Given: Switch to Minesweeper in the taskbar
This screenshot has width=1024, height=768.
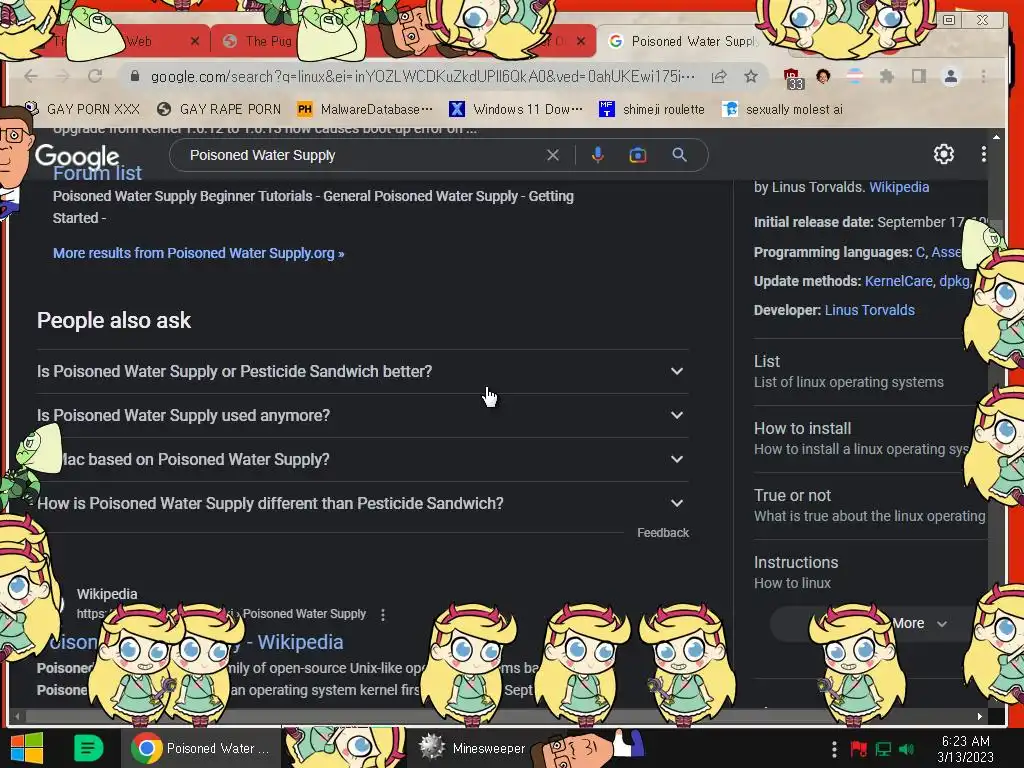Looking at the screenshot, I should tap(473, 748).
